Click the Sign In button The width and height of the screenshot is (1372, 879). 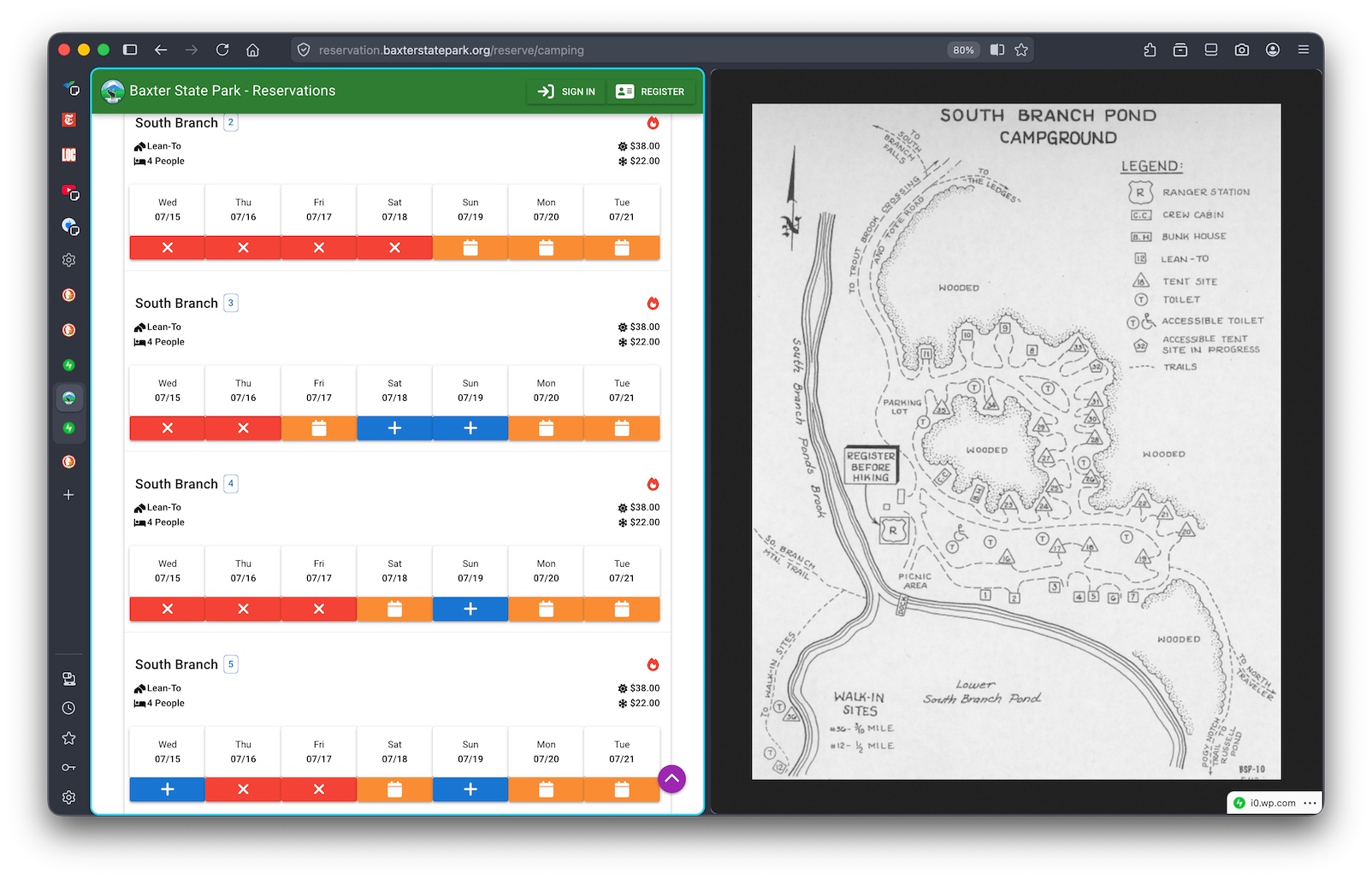(566, 91)
